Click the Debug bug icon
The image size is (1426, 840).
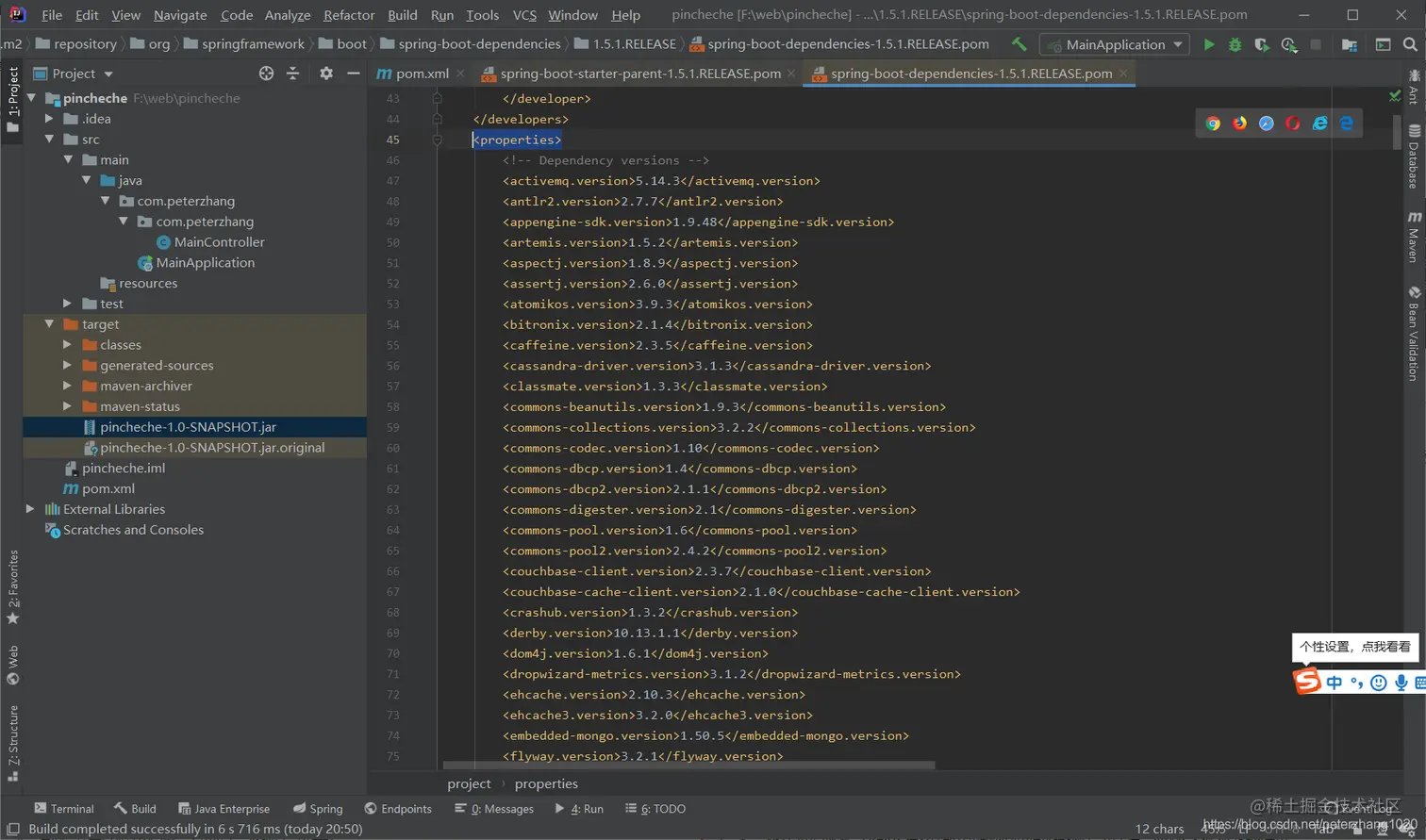[1235, 44]
